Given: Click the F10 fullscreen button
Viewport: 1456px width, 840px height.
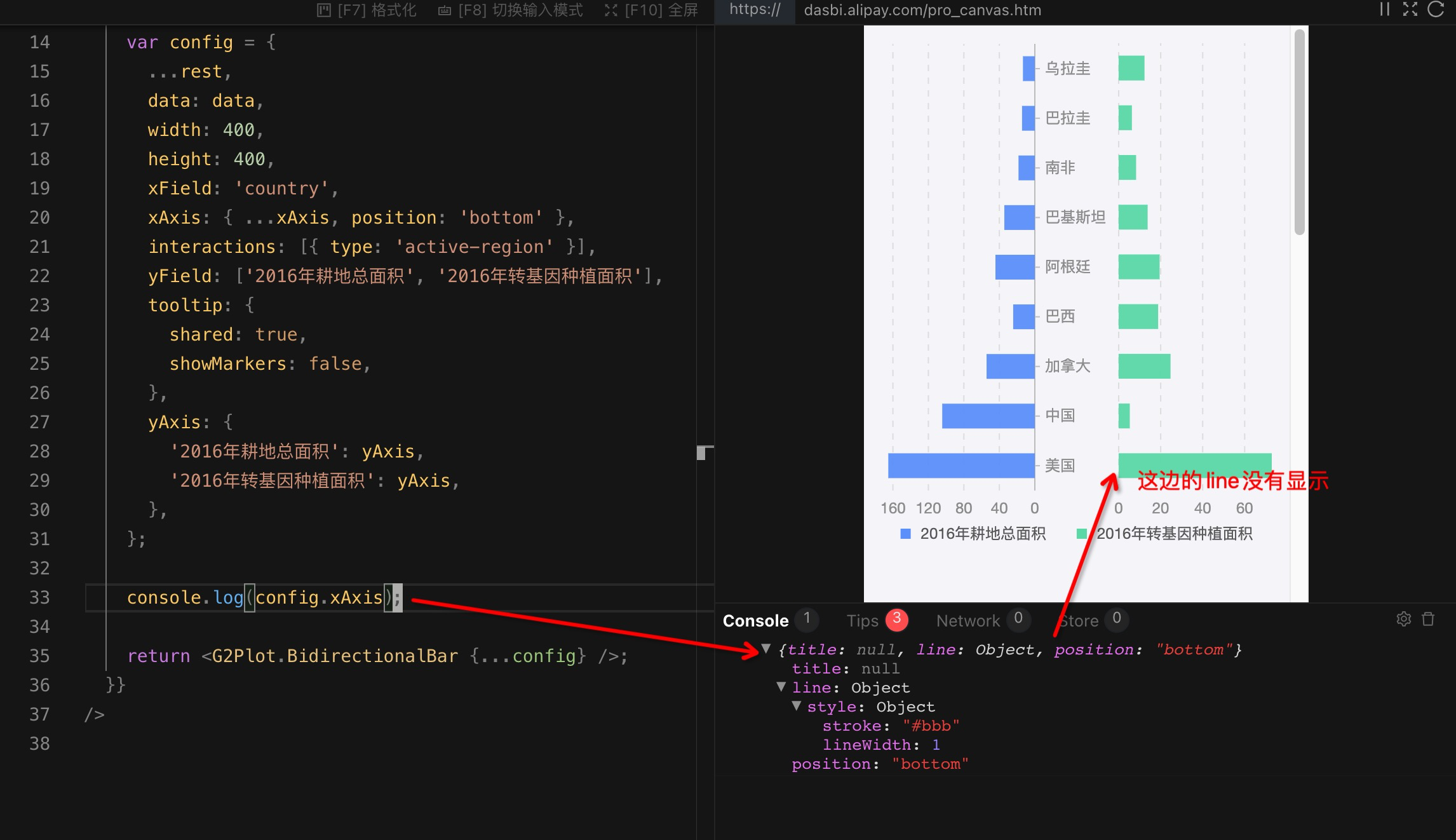Looking at the screenshot, I should point(651,10).
